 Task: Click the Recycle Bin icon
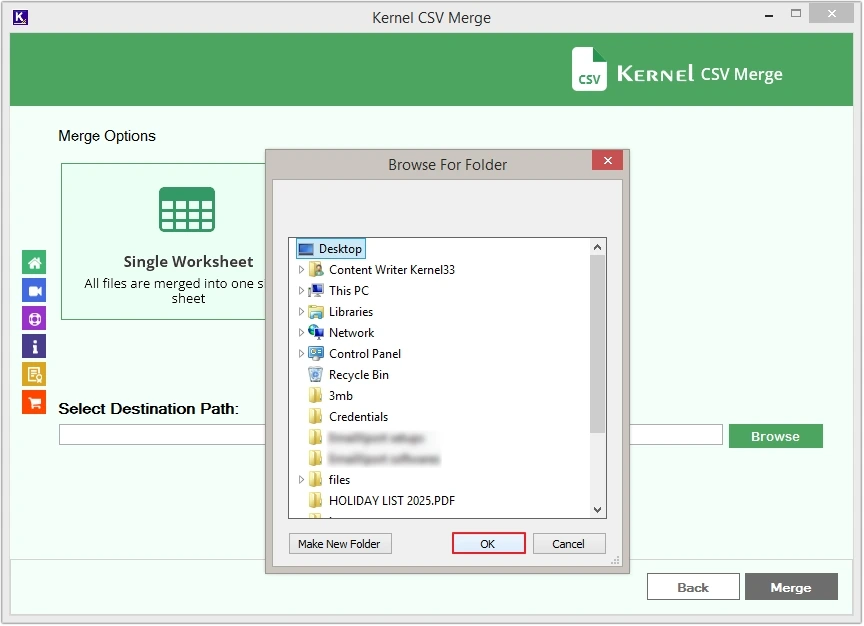click(315, 375)
